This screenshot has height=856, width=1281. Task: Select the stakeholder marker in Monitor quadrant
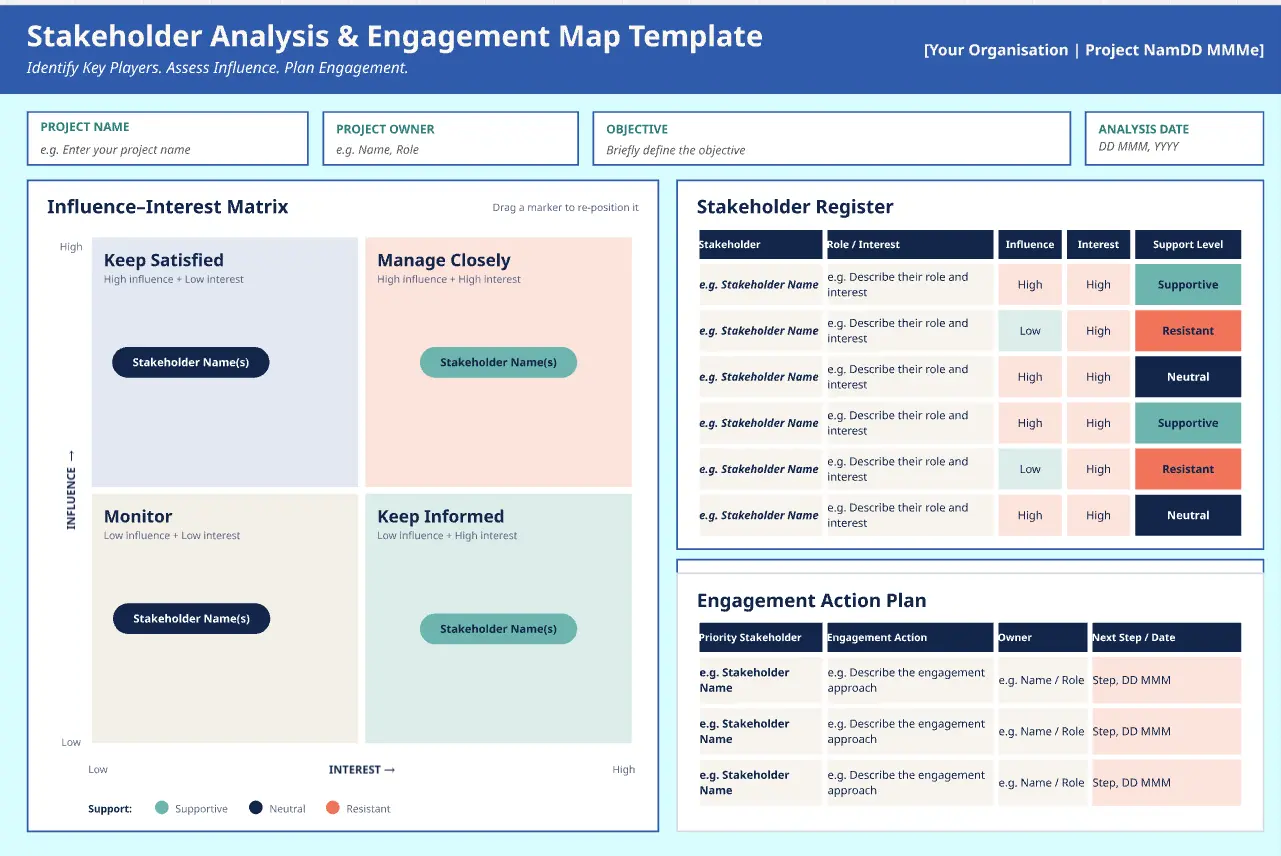pyautogui.click(x=191, y=618)
